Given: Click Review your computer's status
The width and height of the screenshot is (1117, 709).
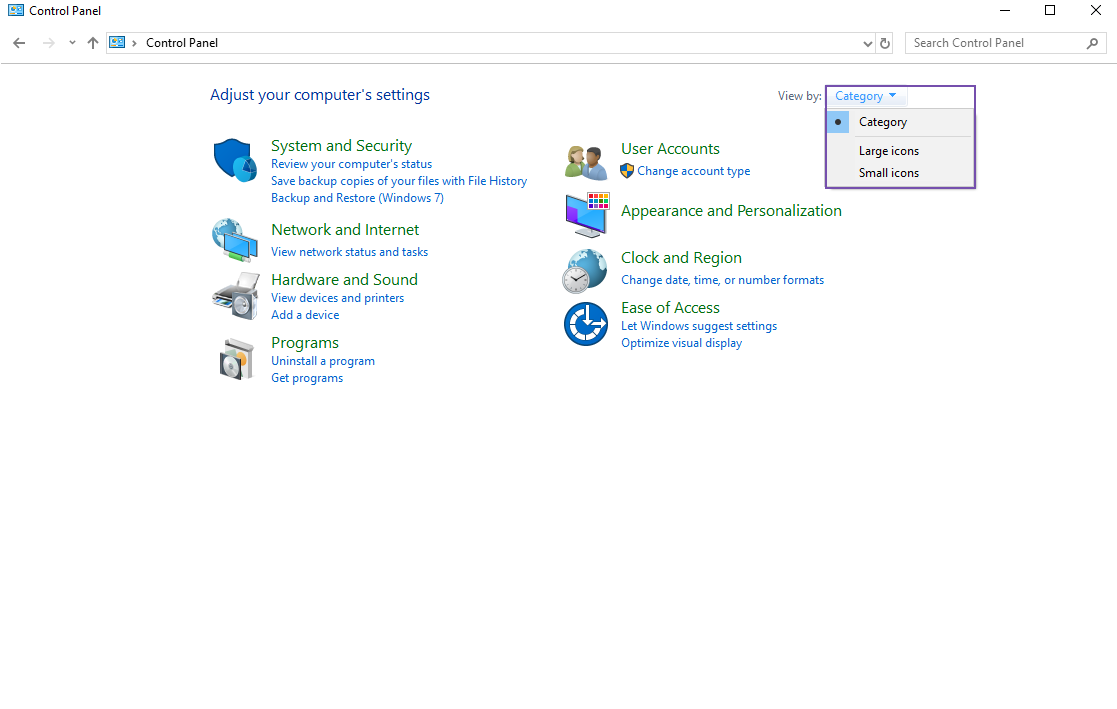Looking at the screenshot, I should (351, 164).
